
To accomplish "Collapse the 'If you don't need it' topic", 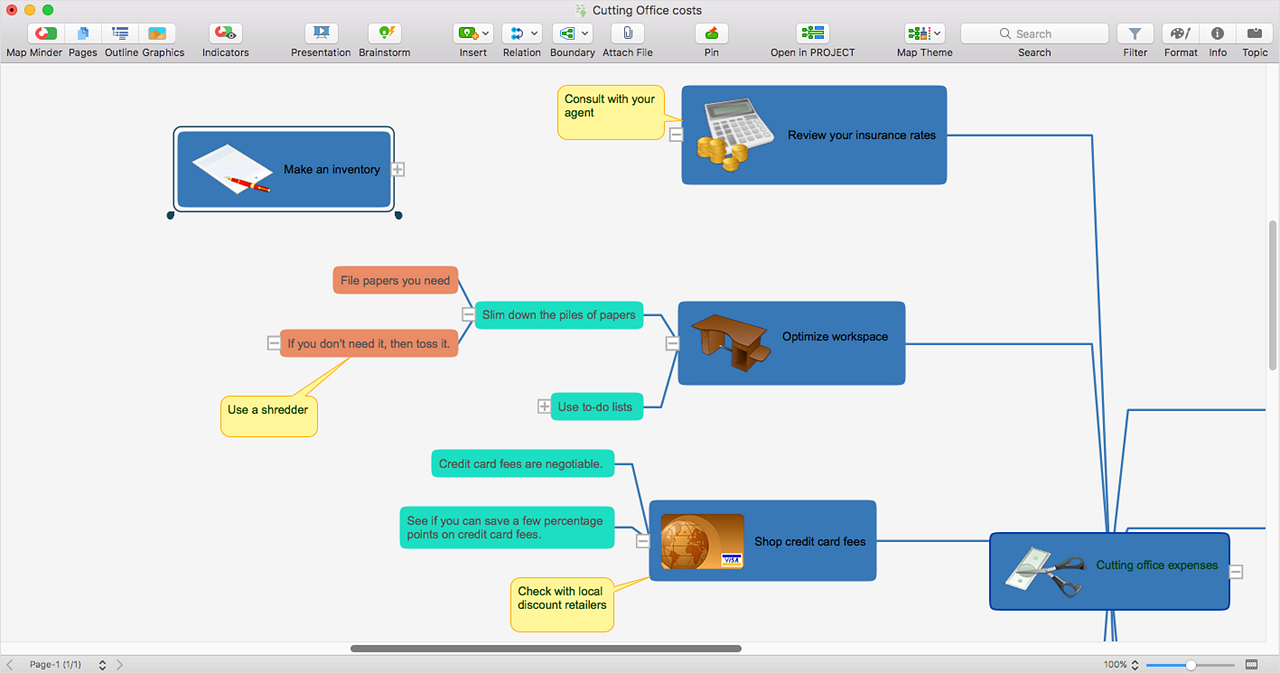I will click(x=274, y=343).
